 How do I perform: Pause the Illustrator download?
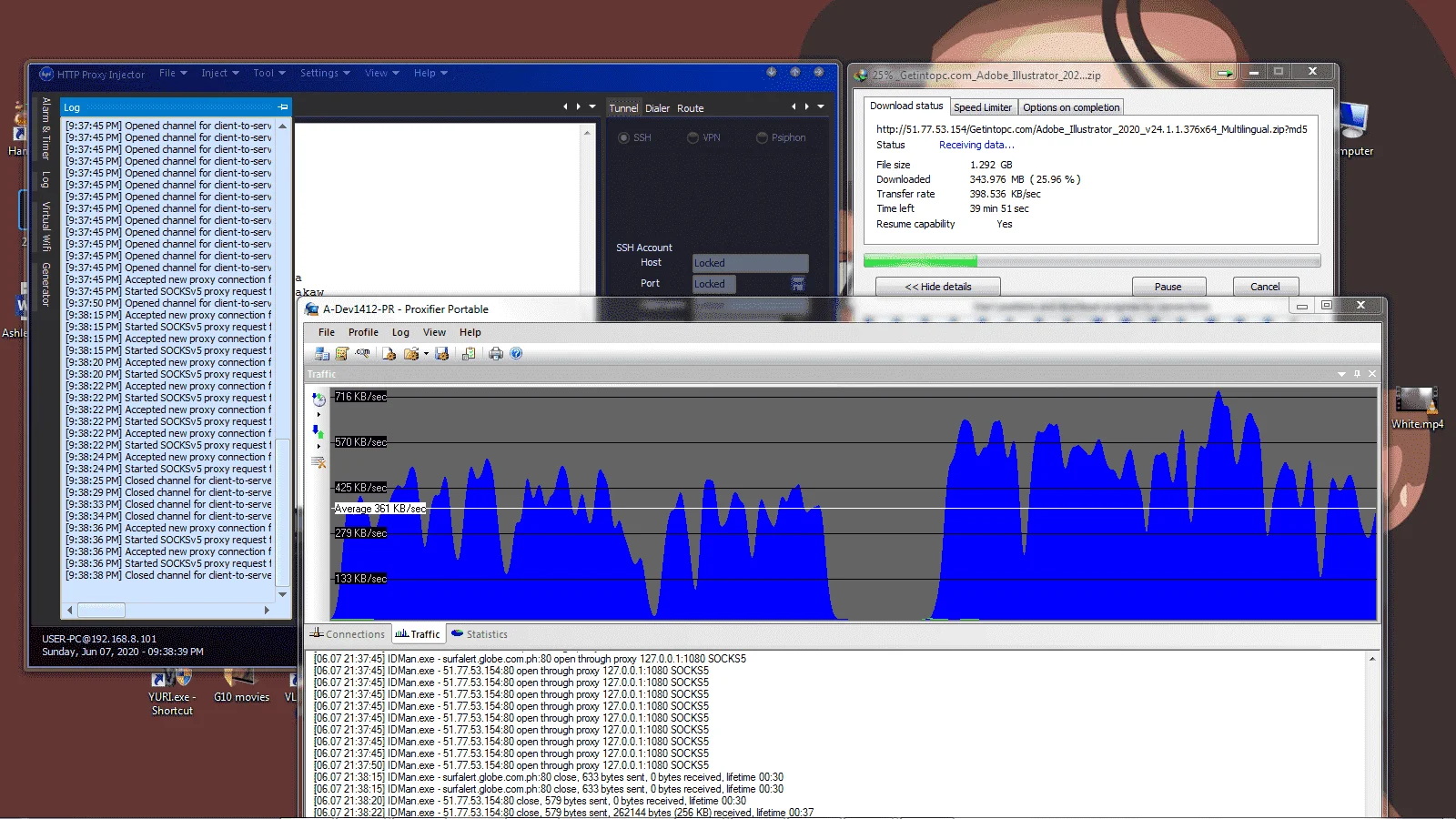click(1168, 287)
